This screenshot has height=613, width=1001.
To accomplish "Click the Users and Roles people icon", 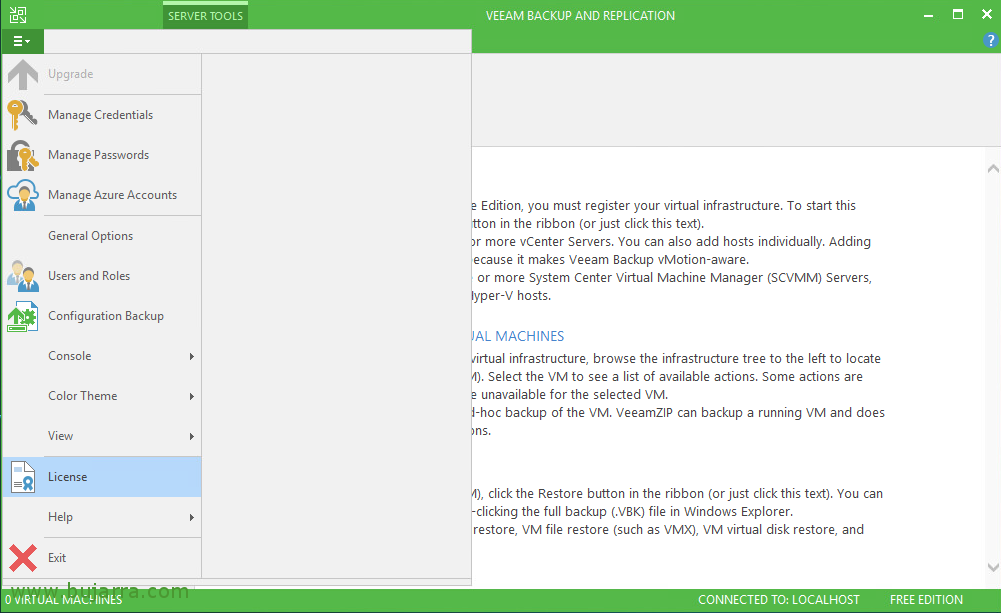I will [x=22, y=276].
